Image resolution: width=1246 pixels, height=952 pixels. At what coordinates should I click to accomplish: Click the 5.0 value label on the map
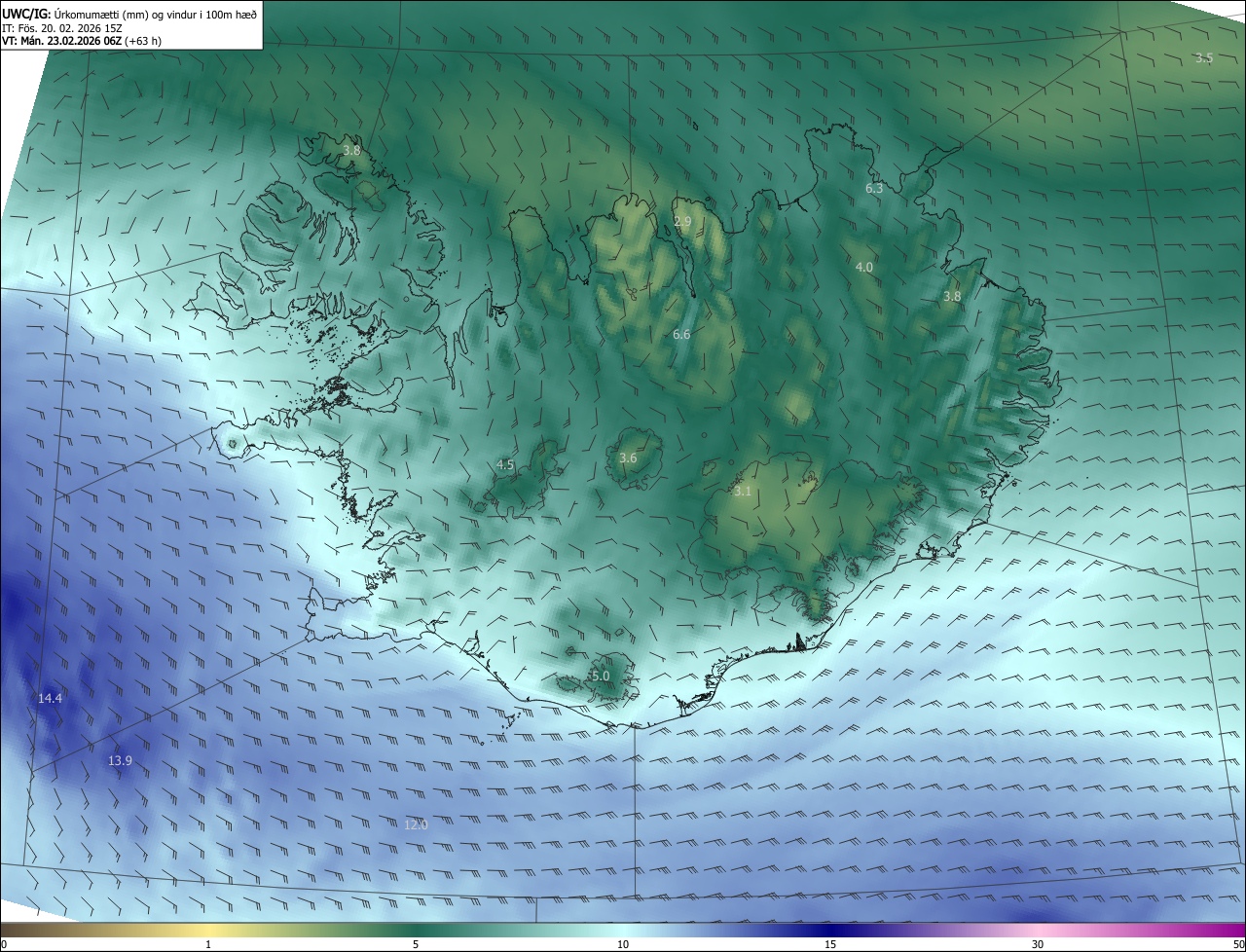tap(601, 677)
